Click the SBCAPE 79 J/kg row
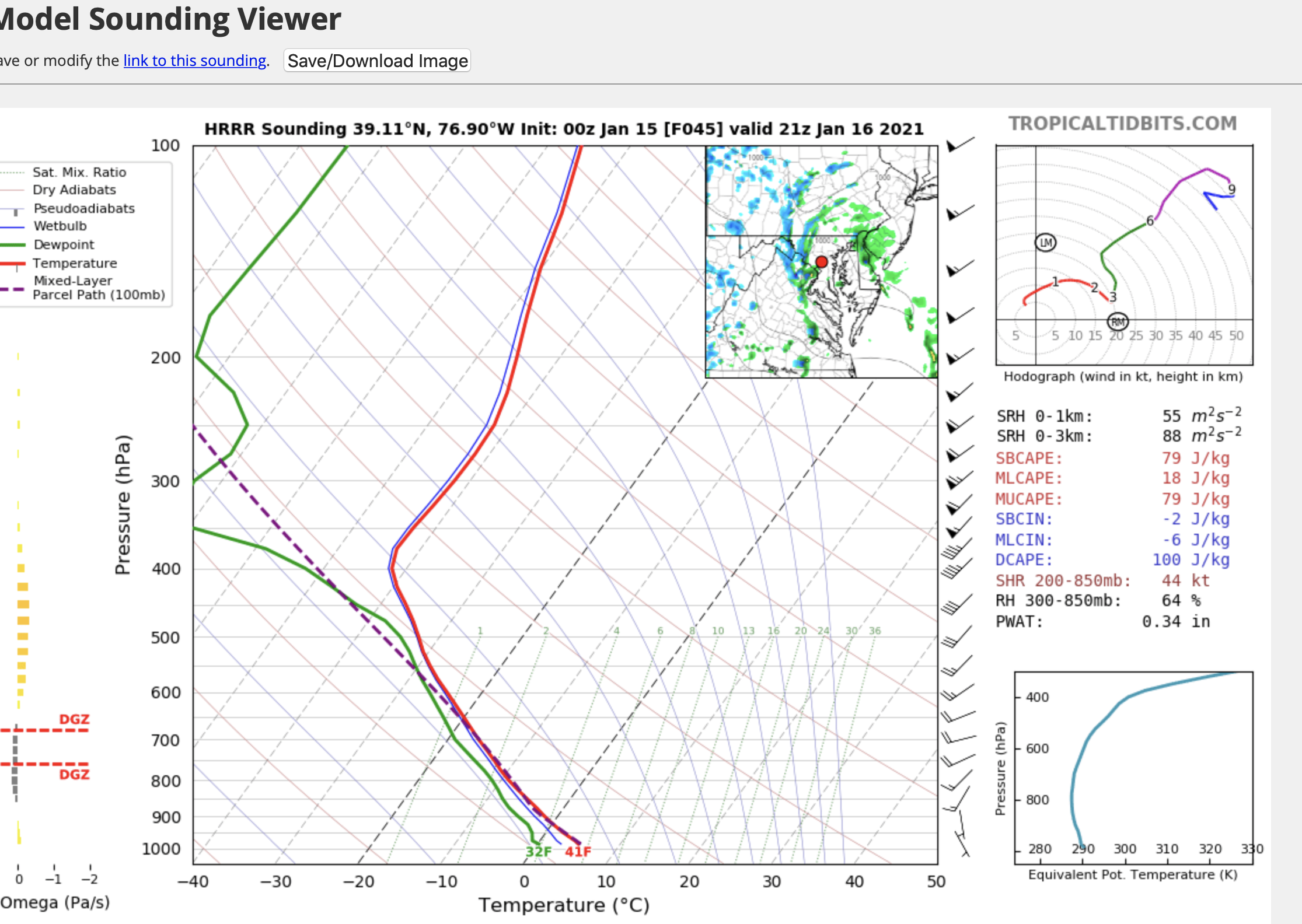1302x924 pixels. click(x=1112, y=459)
